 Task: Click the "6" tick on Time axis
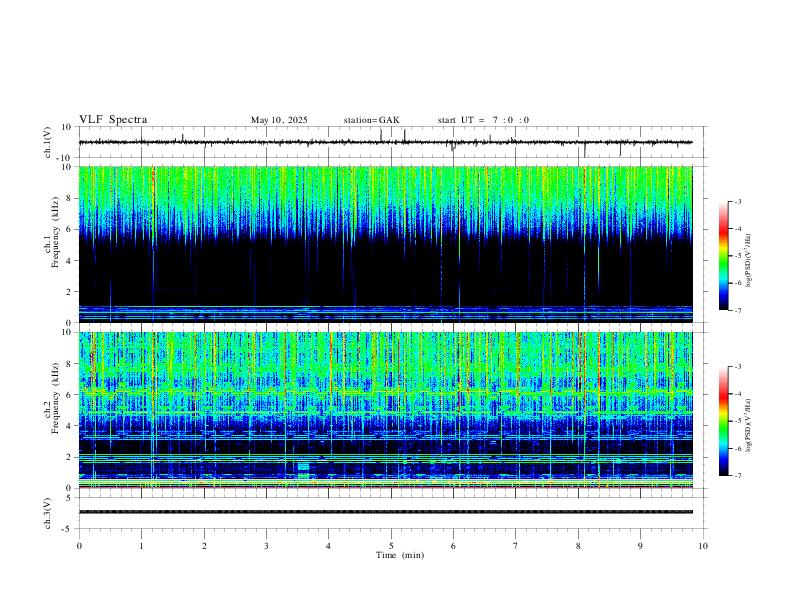(x=454, y=546)
